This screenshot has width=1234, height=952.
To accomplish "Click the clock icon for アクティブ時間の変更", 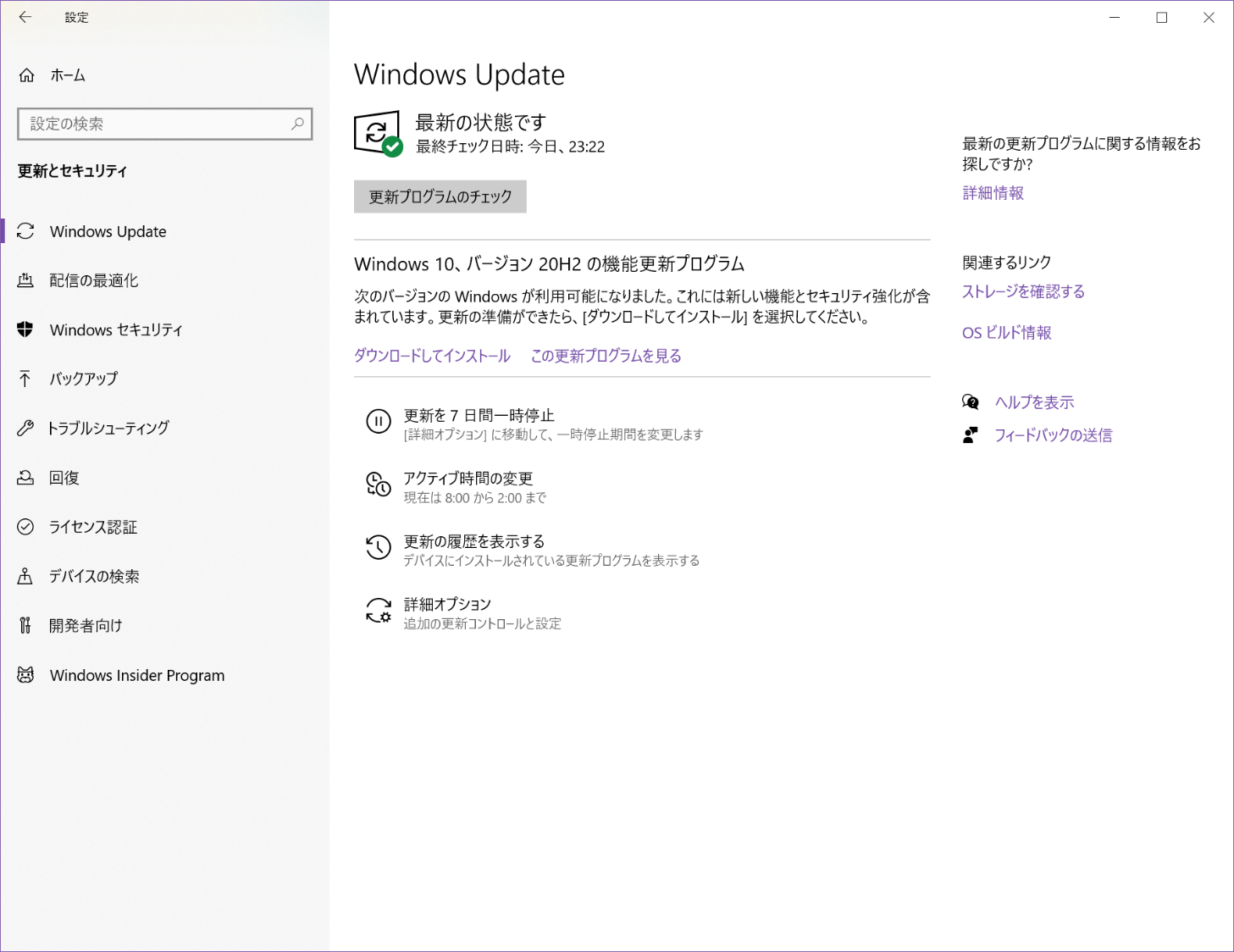I will click(x=378, y=484).
